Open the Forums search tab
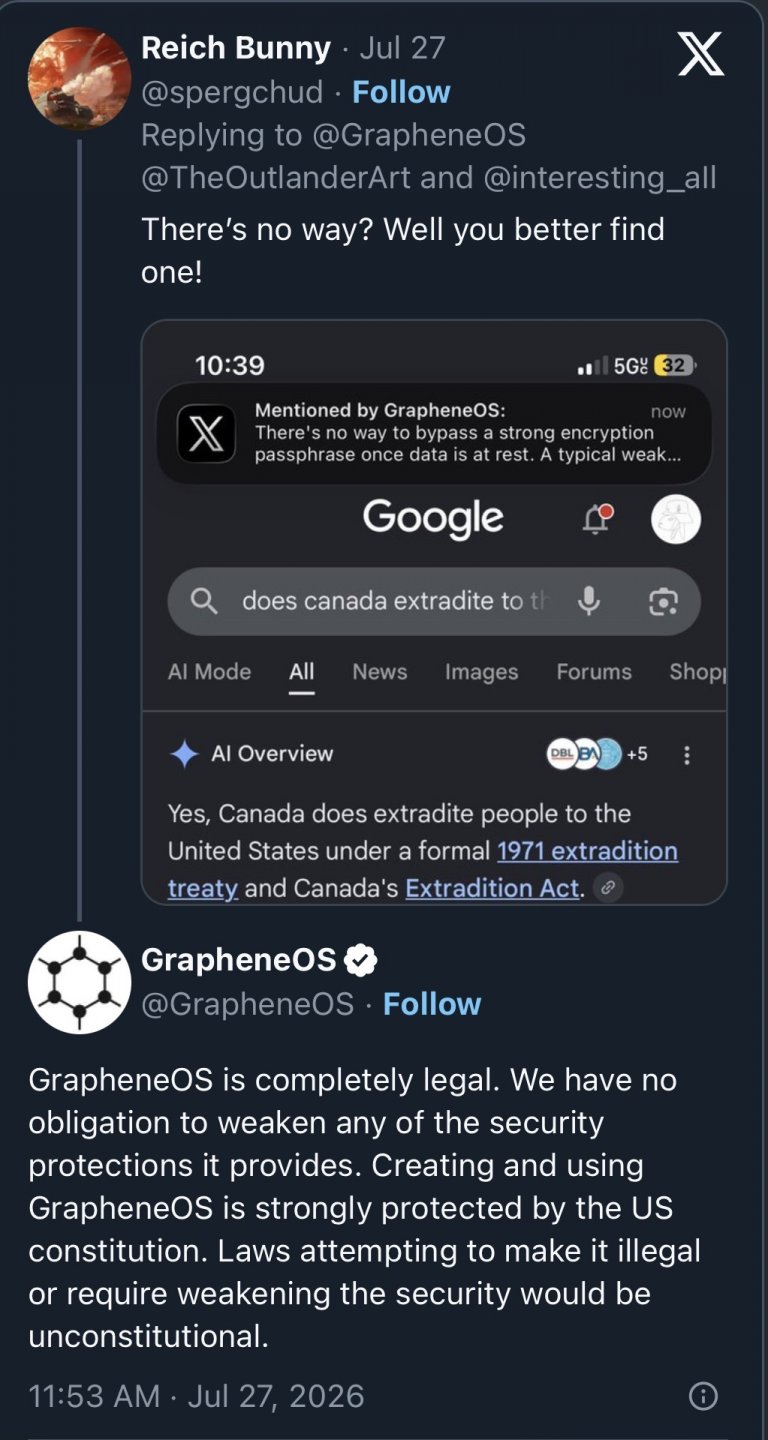Screen dimensions: 768x1440 (594, 672)
